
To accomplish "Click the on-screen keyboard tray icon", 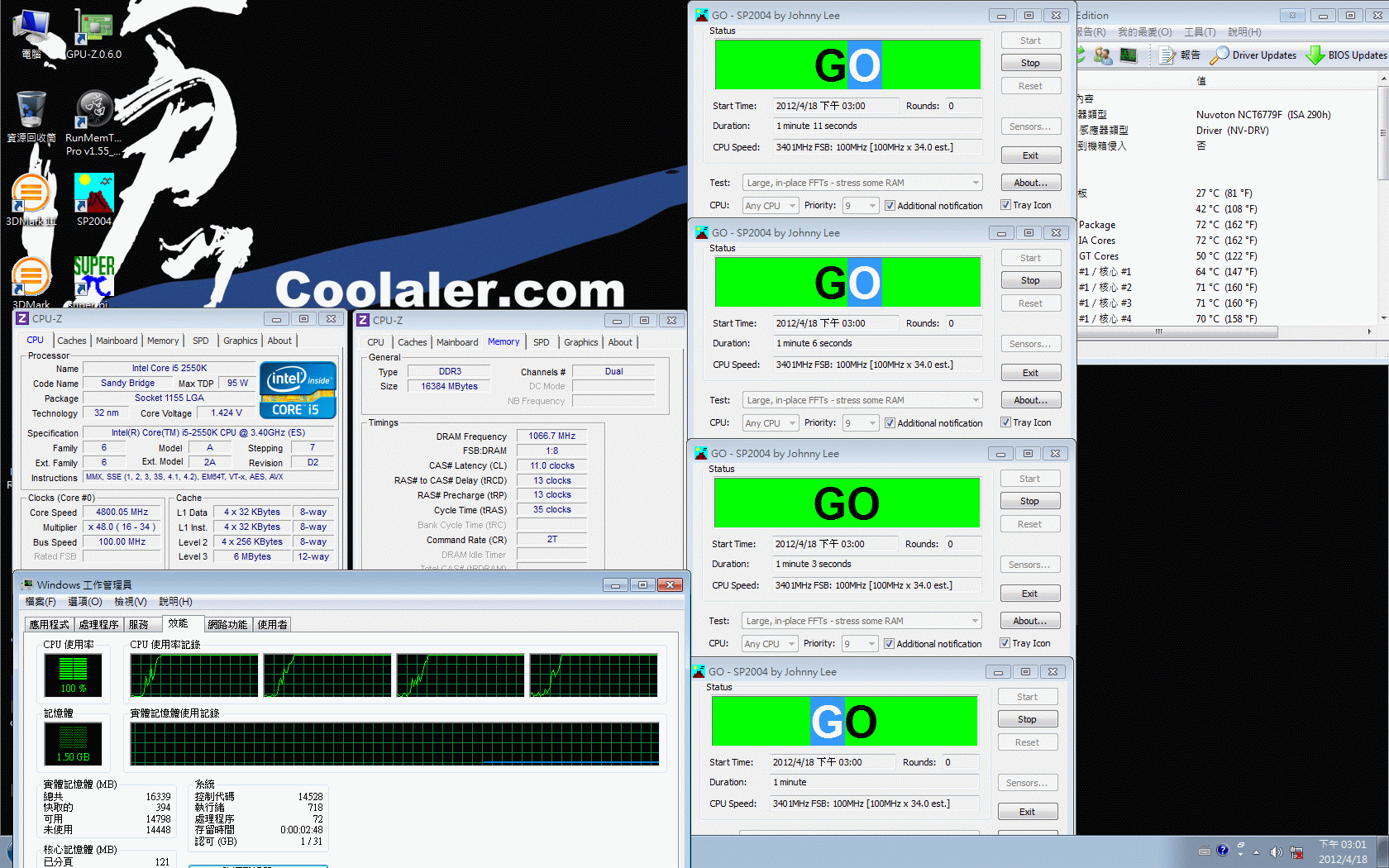I will (1205, 851).
